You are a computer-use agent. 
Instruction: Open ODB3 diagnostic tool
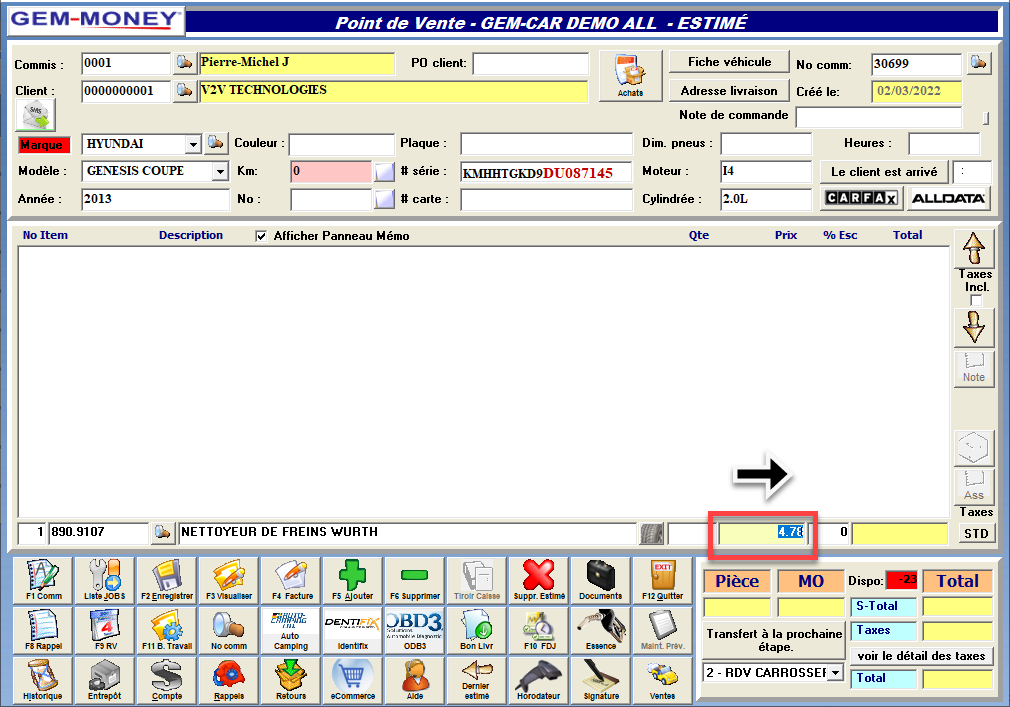[x=415, y=630]
